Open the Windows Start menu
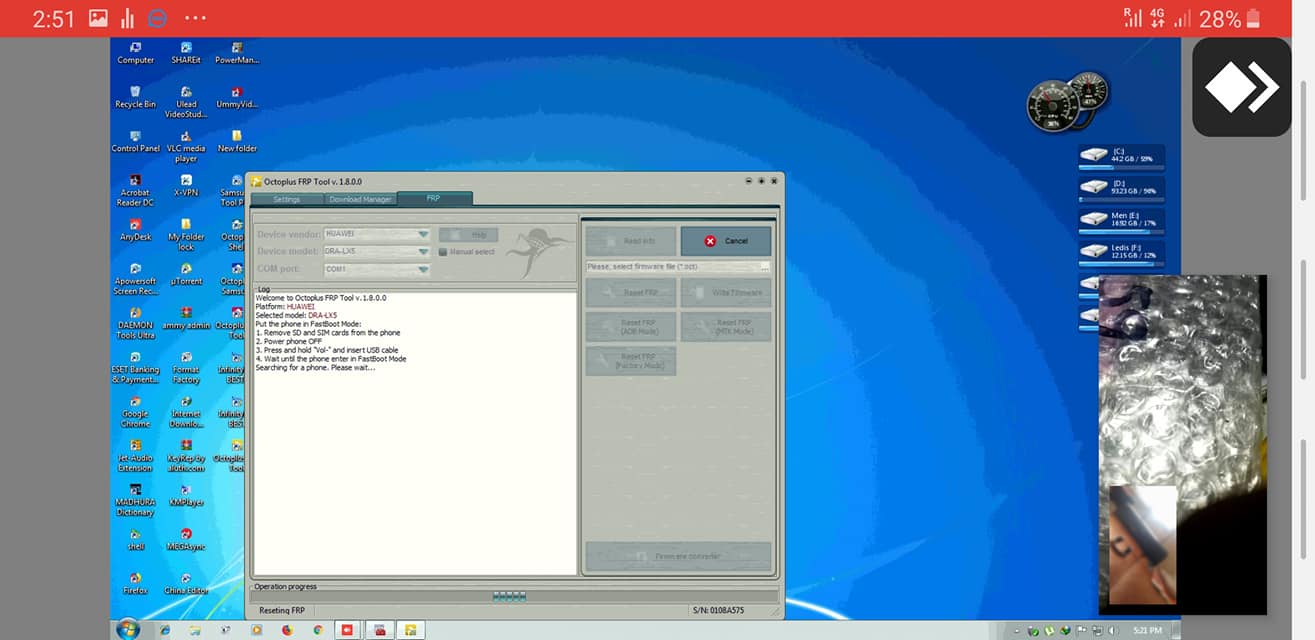 pyautogui.click(x=127, y=630)
